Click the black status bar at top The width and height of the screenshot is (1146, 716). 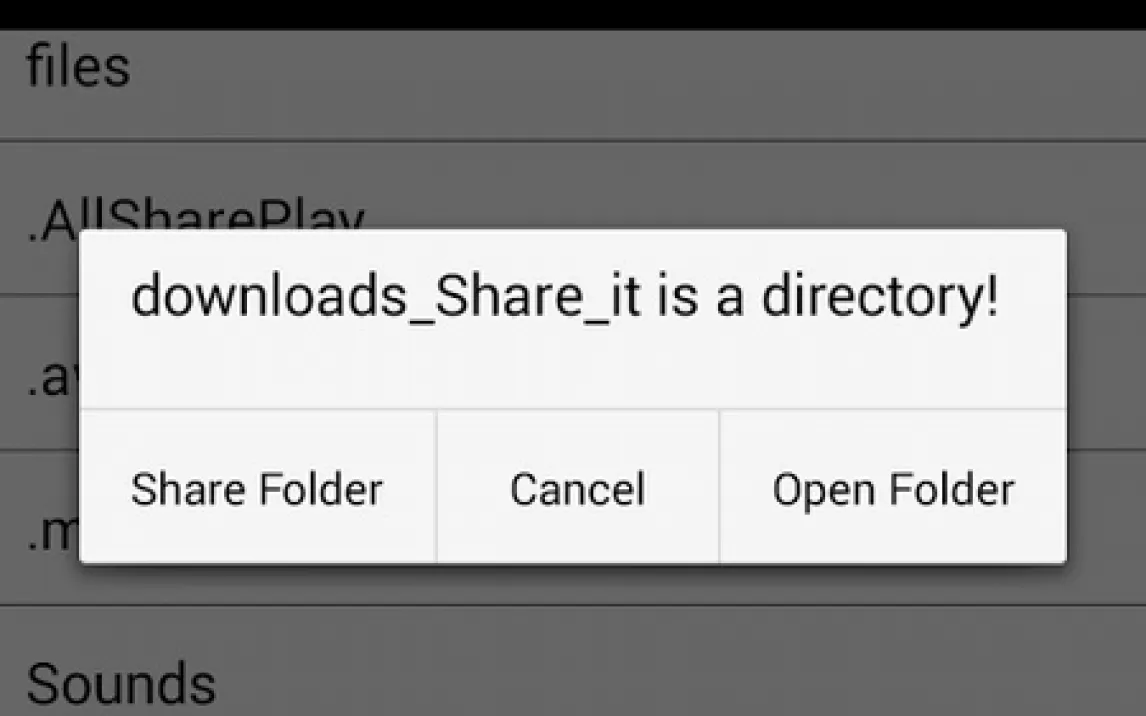pos(573,14)
